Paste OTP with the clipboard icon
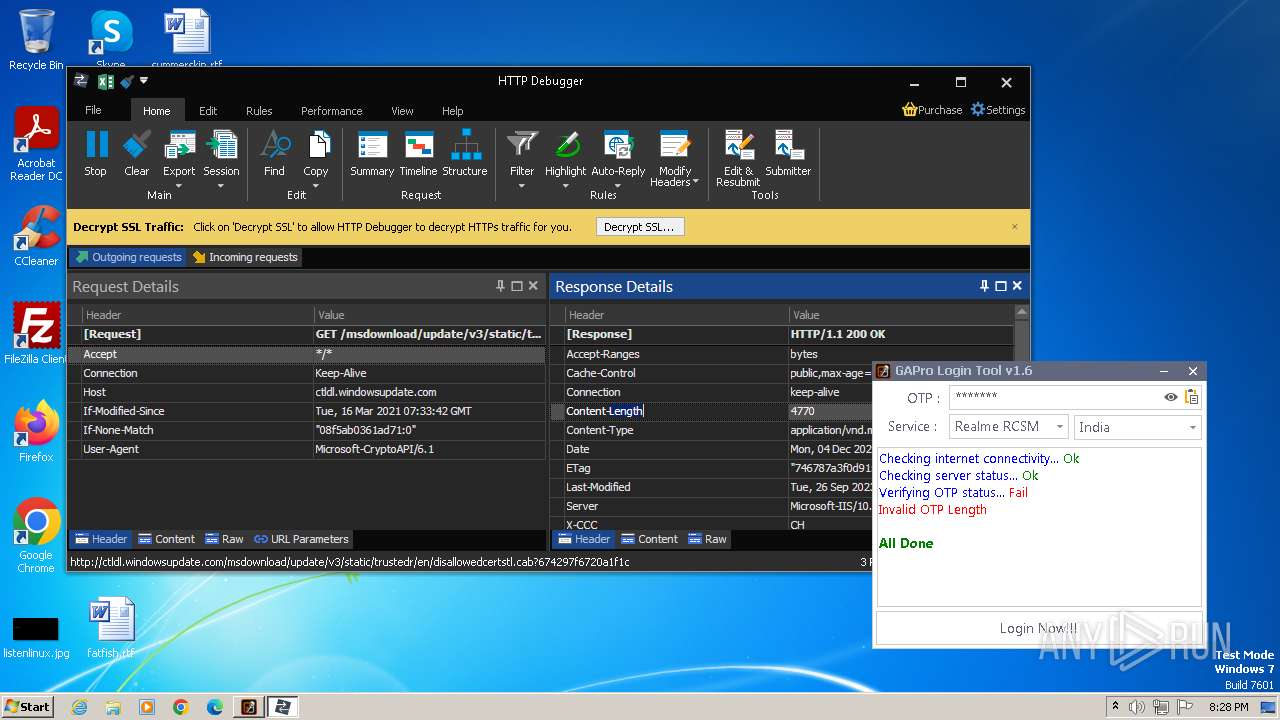The height and width of the screenshot is (720, 1280). pos(1191,397)
